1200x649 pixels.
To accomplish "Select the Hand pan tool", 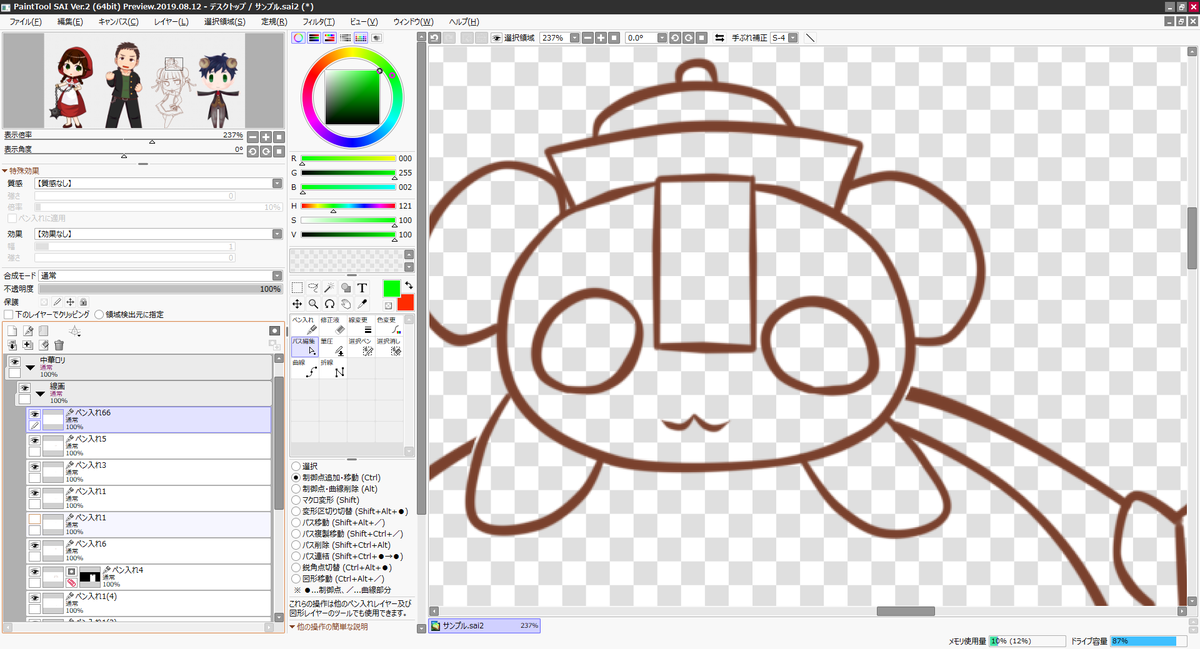I will [x=345, y=303].
